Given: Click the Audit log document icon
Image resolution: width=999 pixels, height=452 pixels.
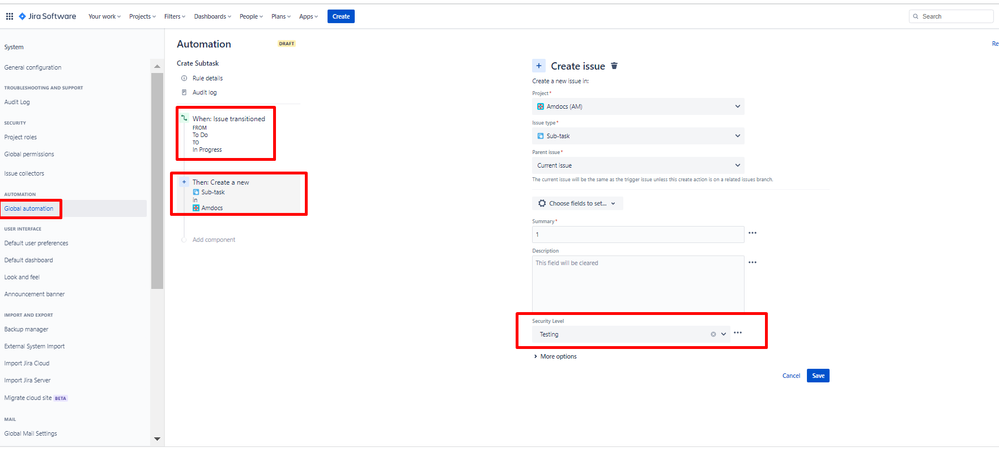Looking at the screenshot, I should pyautogui.click(x=184, y=92).
